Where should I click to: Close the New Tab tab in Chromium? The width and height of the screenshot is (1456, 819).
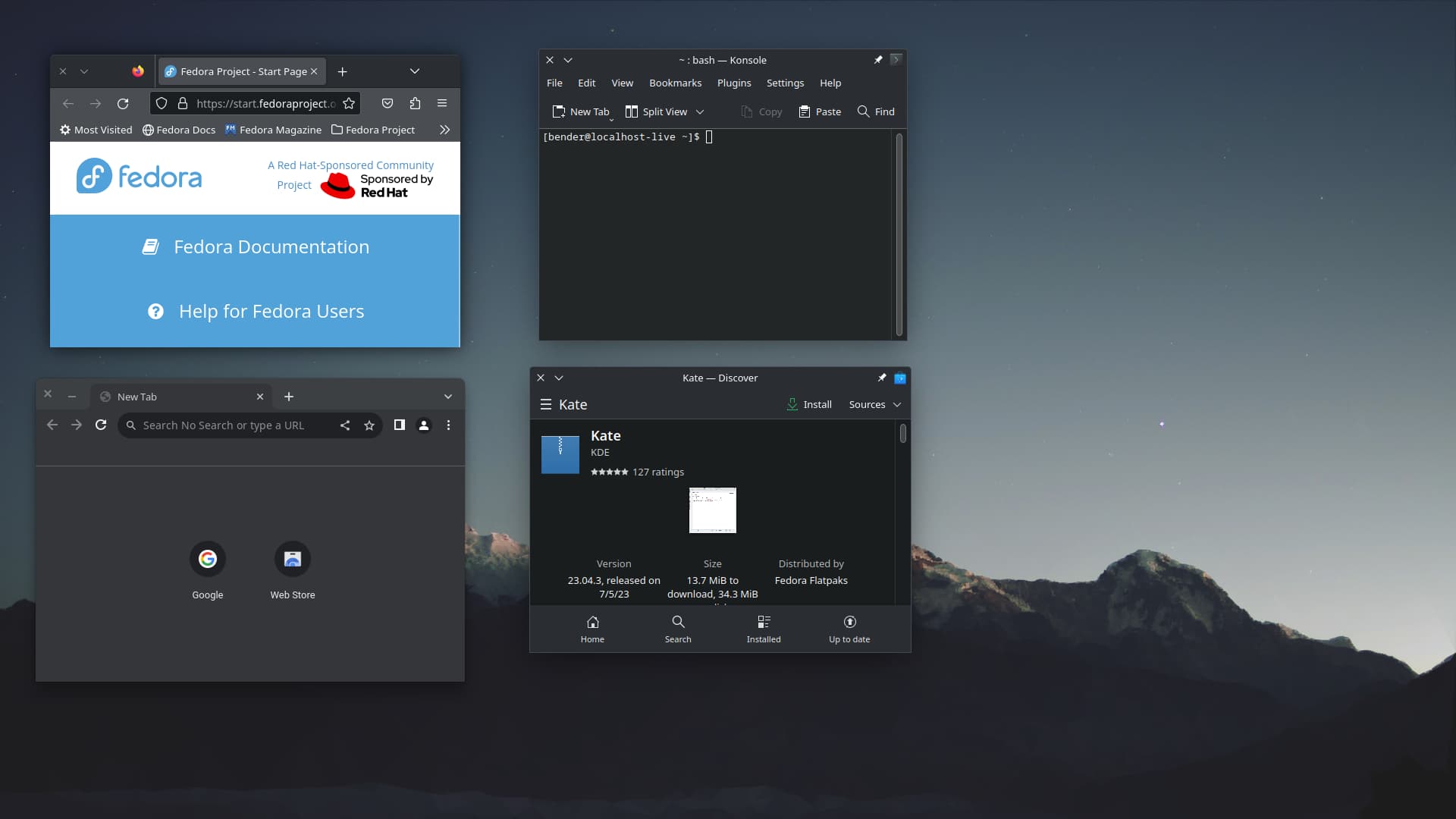(260, 397)
